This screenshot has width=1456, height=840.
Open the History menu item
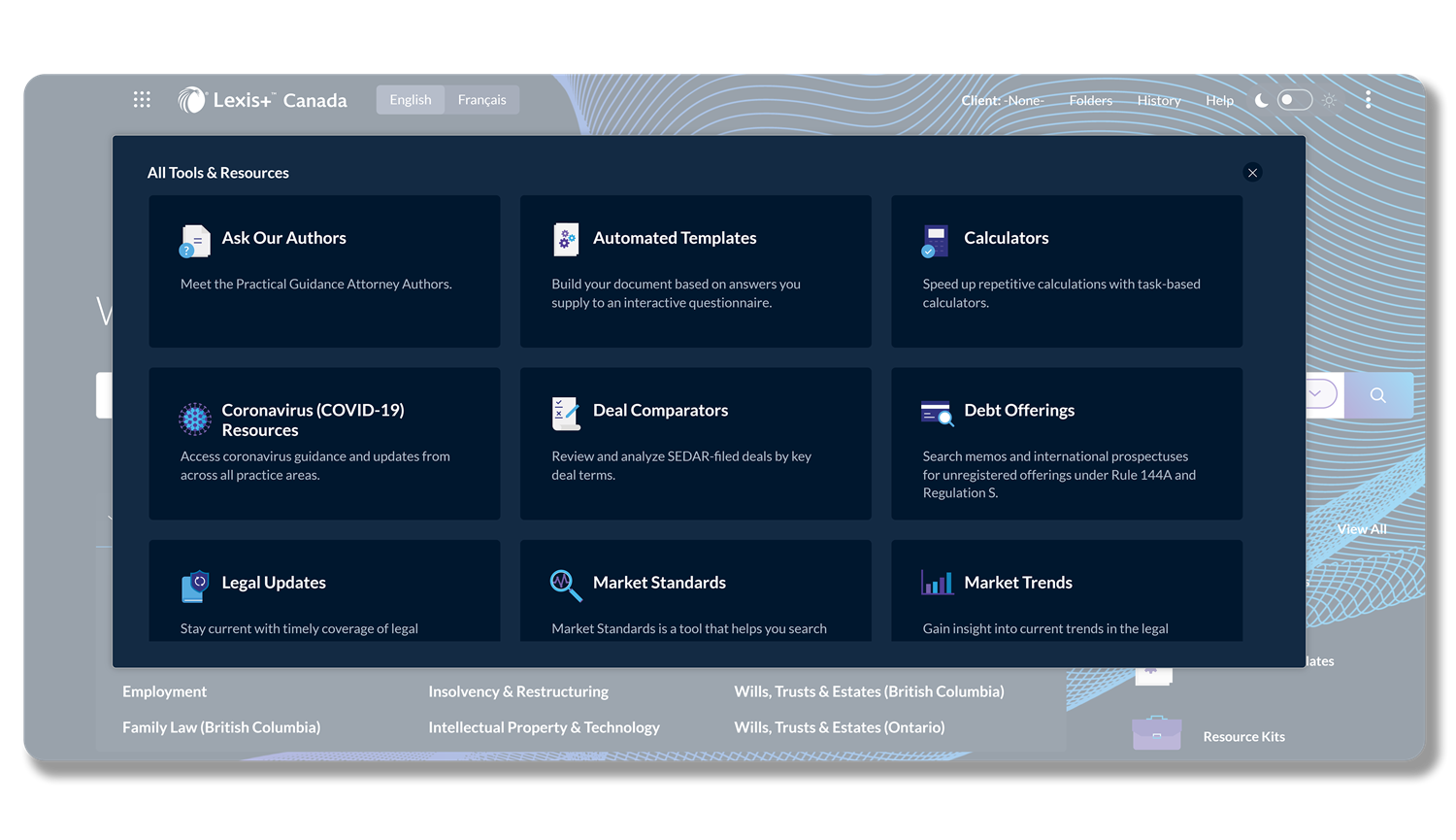point(1159,101)
